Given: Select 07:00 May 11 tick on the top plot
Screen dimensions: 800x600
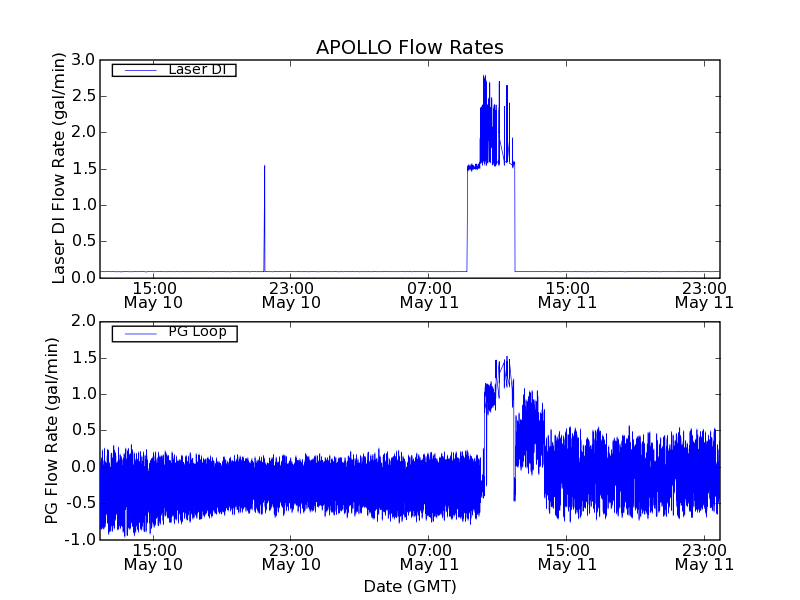Looking at the screenshot, I should tap(428, 294).
